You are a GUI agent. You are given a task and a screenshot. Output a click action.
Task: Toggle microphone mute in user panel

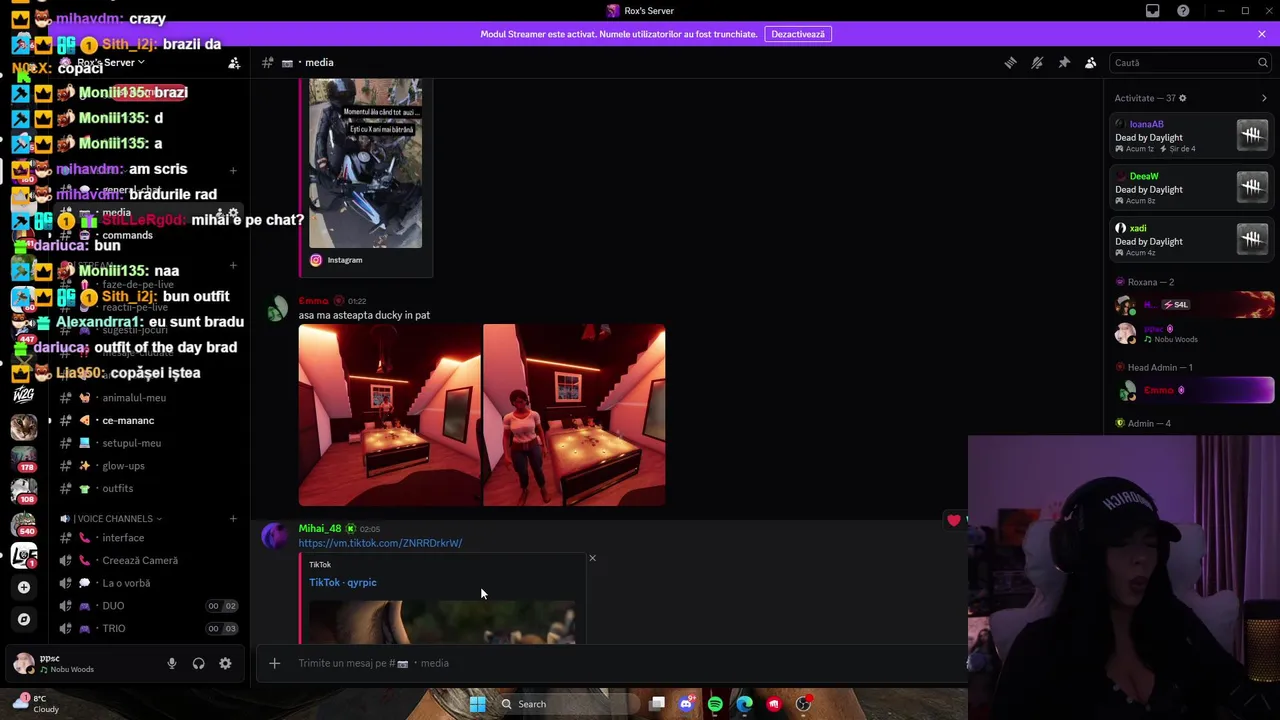pyautogui.click(x=172, y=663)
